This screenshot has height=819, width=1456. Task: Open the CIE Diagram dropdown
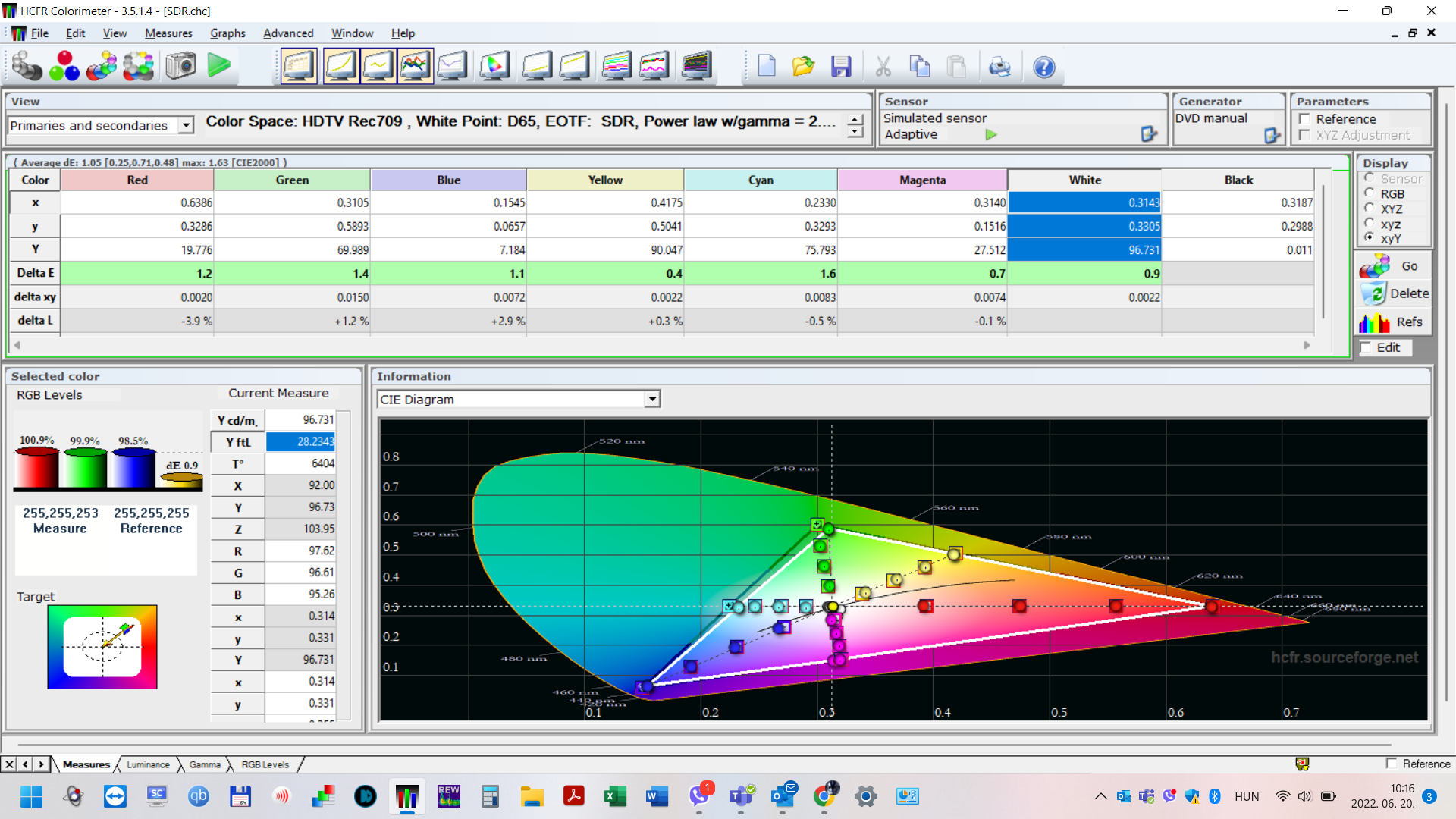(651, 400)
